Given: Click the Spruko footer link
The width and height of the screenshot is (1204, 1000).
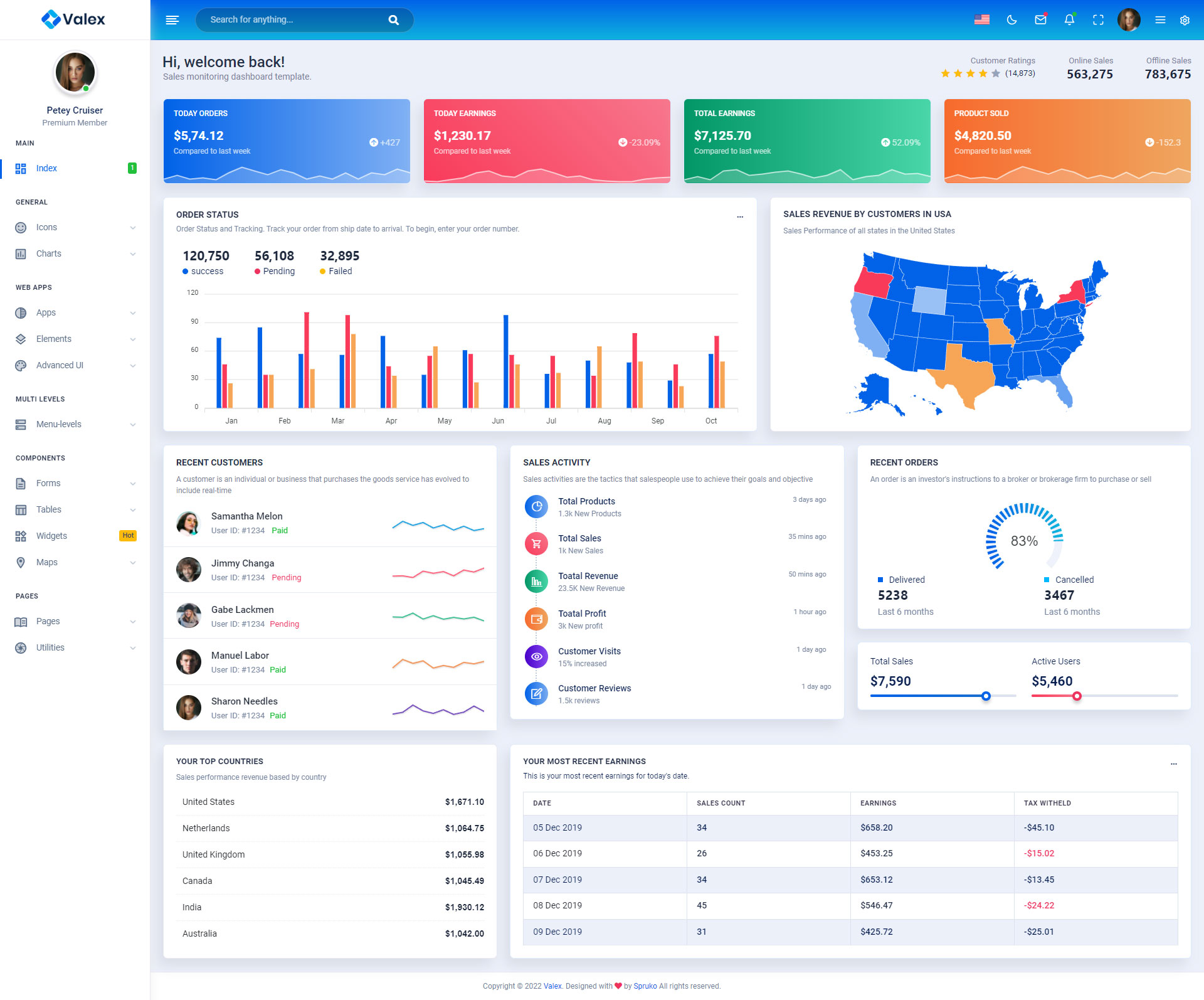Looking at the screenshot, I should coord(645,986).
